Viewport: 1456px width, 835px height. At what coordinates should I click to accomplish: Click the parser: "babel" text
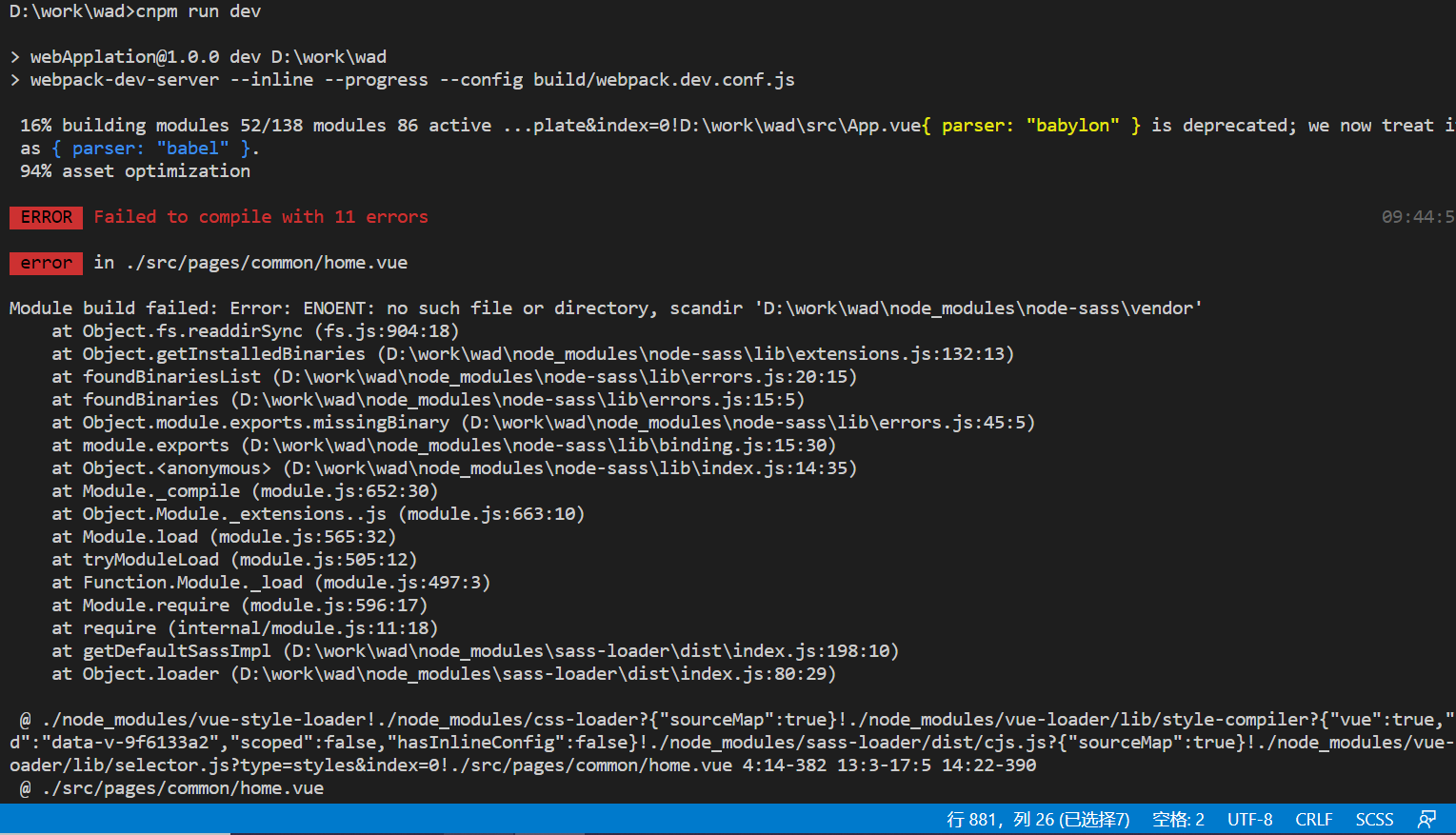pyautogui.click(x=150, y=149)
